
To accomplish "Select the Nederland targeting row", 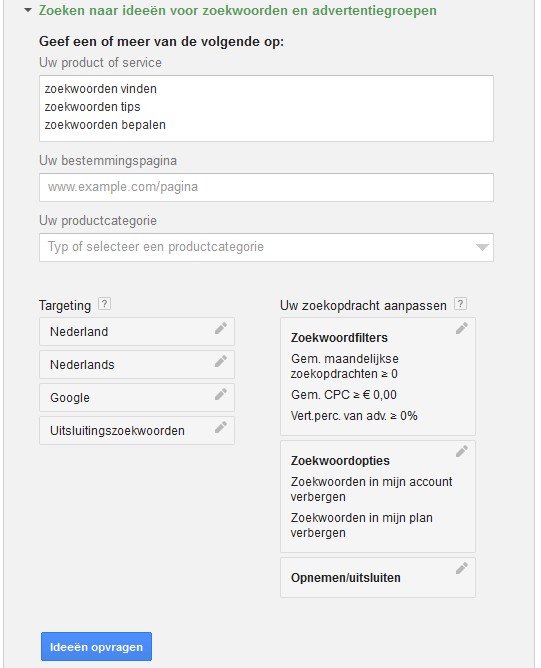I will (x=137, y=331).
